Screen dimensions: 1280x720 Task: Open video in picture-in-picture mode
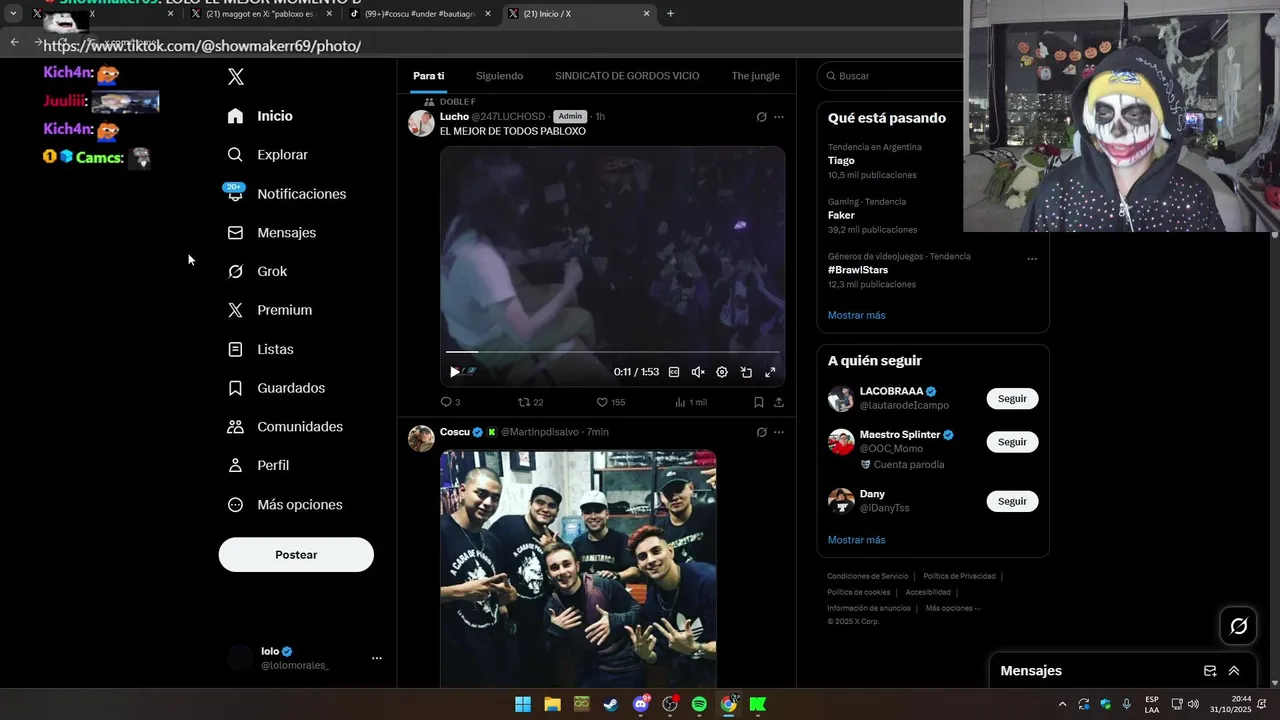pyautogui.click(x=746, y=372)
